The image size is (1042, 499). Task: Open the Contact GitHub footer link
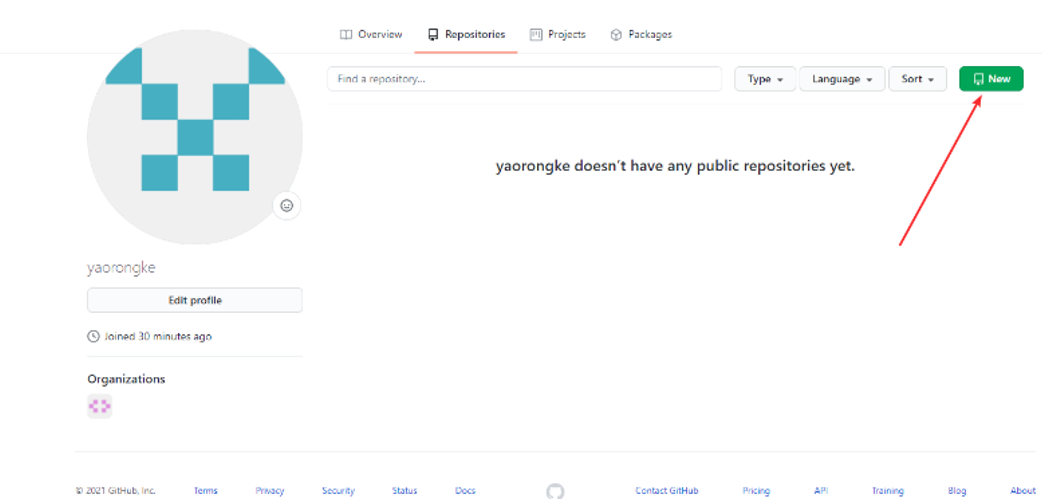coord(667,491)
